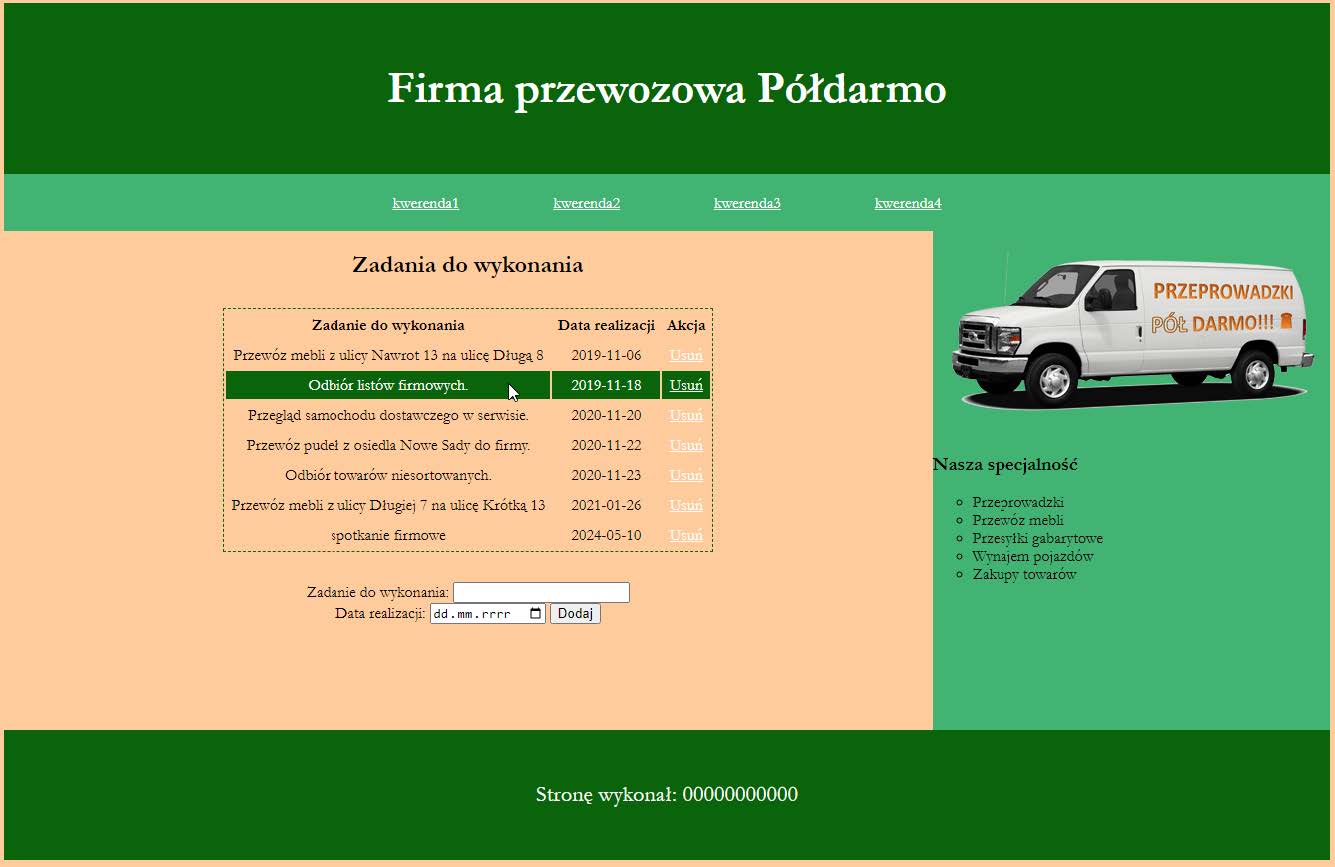Screen dimensions: 1335x867
Task: Open the date picker calendar icon
Action: click(536, 613)
